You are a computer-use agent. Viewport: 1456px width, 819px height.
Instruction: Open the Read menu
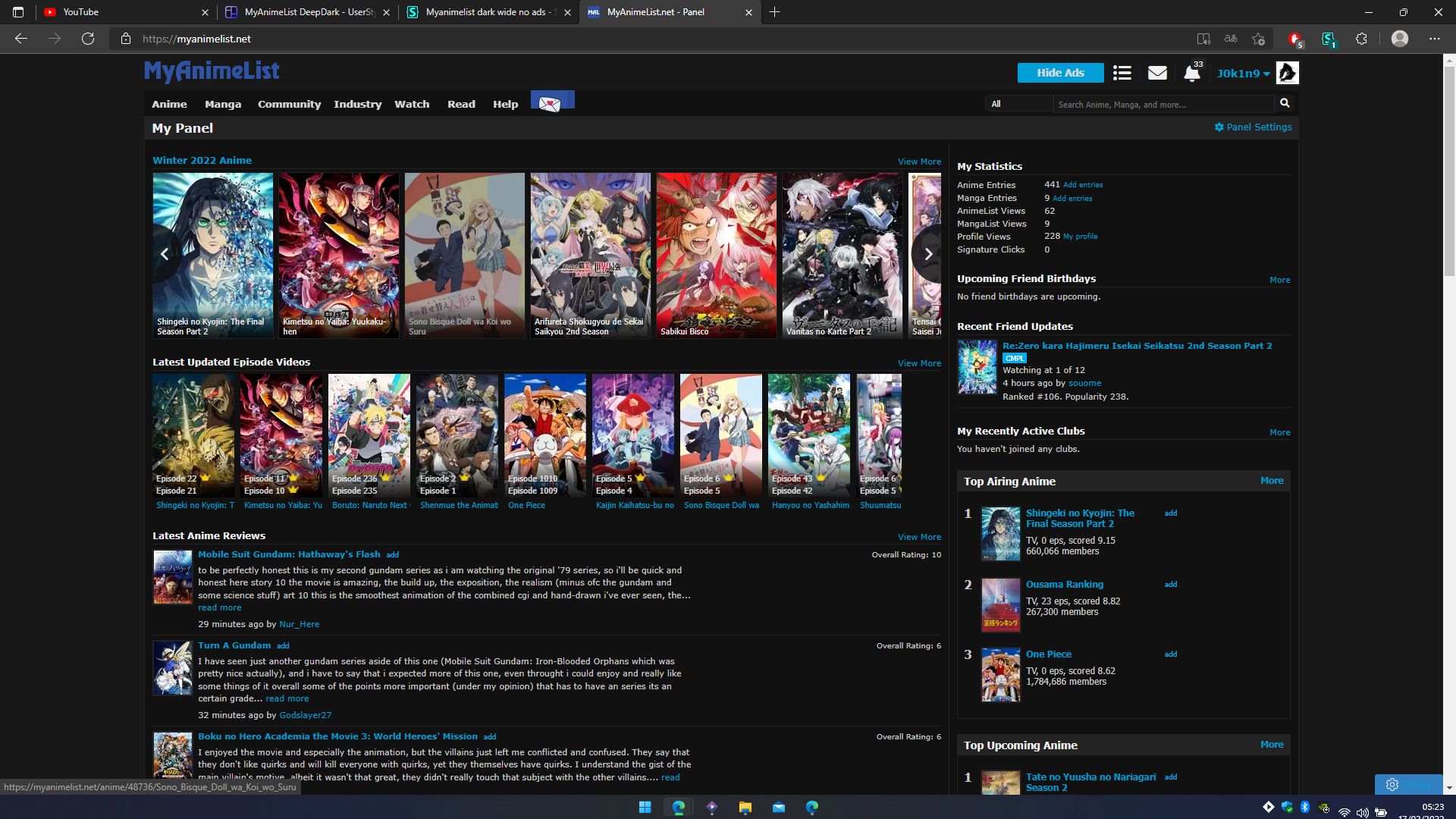(x=461, y=104)
